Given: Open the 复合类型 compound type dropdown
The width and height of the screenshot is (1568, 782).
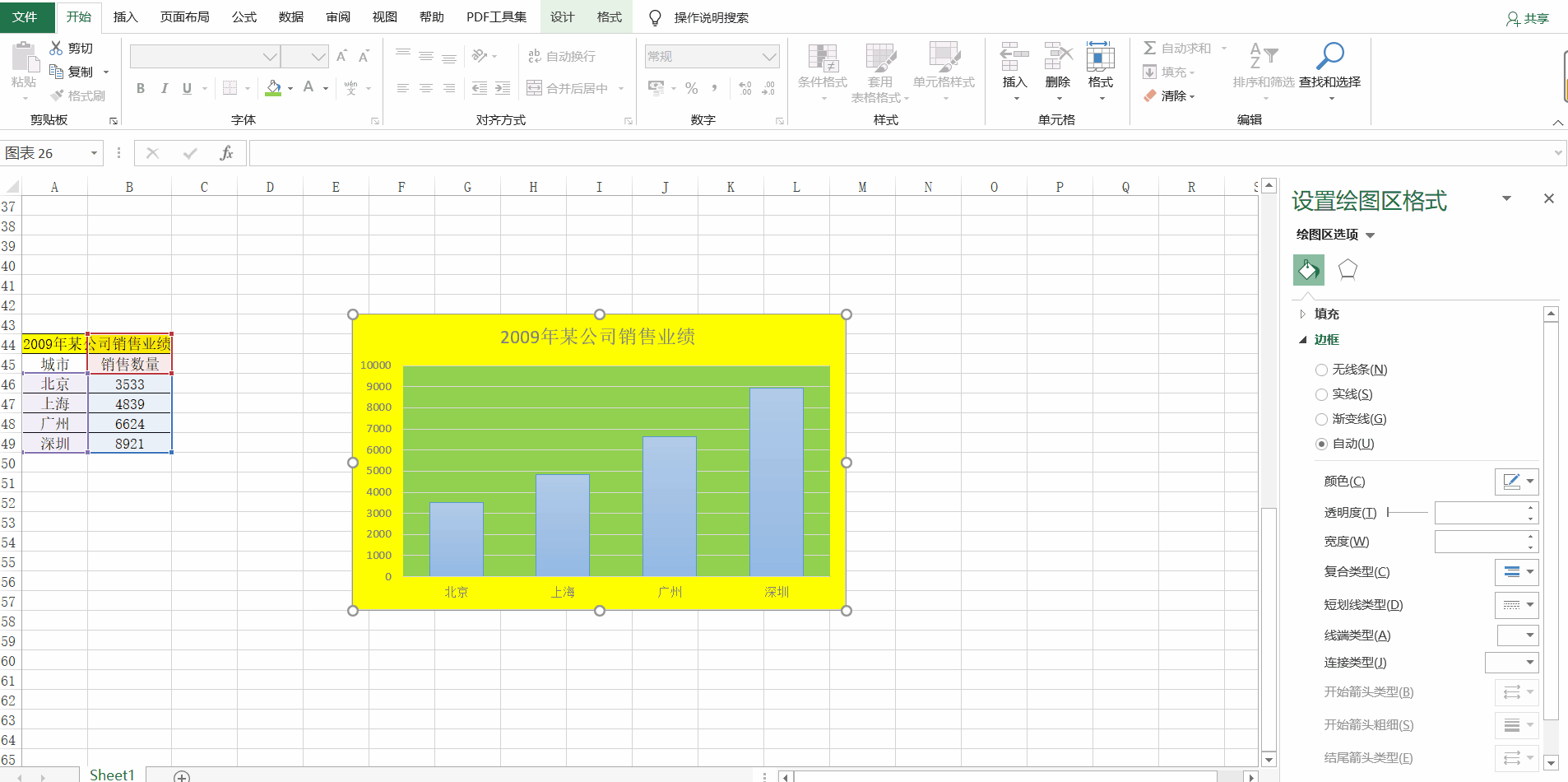Looking at the screenshot, I should [x=1516, y=572].
